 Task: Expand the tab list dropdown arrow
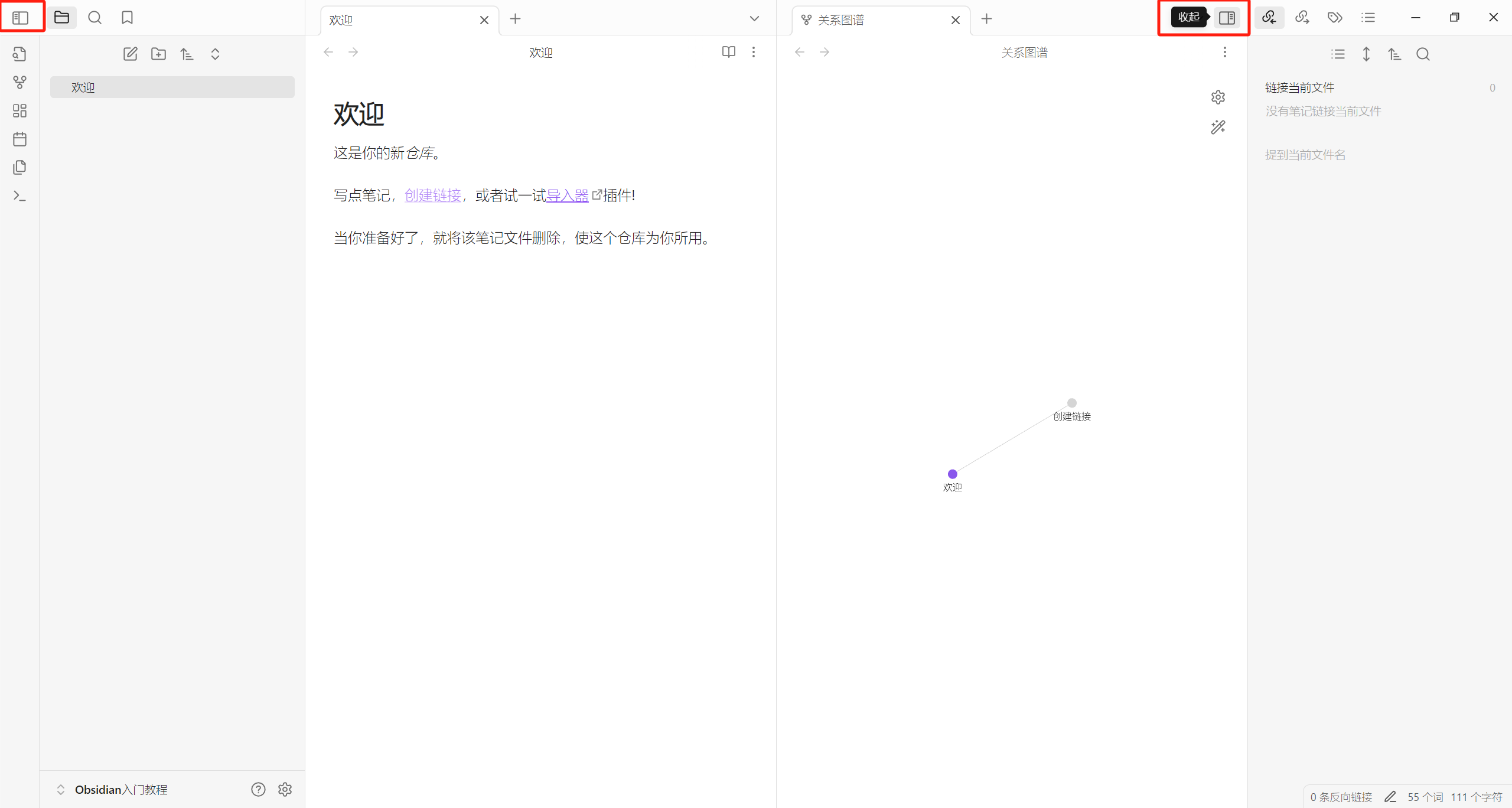click(x=754, y=19)
